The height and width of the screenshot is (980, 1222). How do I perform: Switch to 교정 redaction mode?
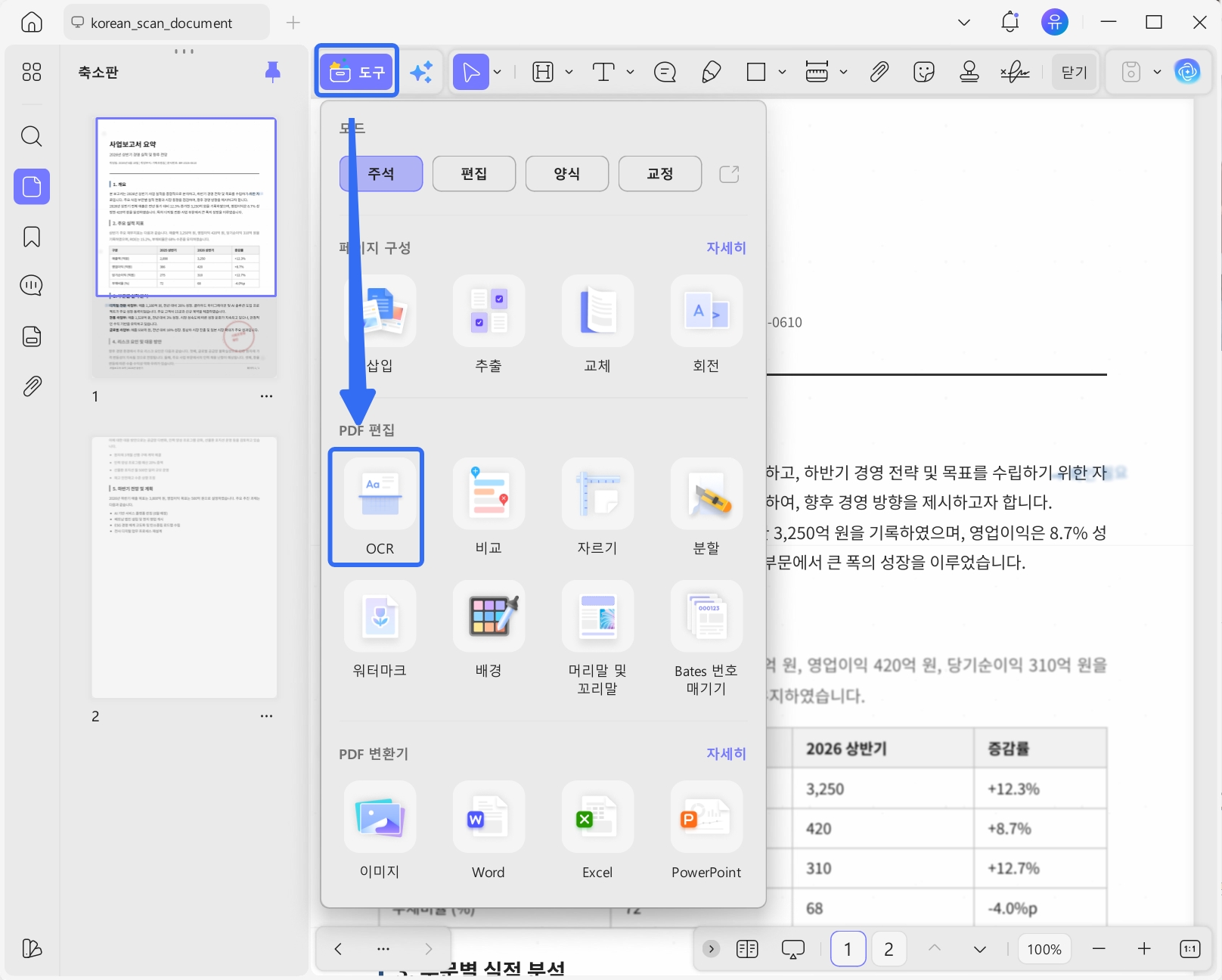(x=660, y=174)
